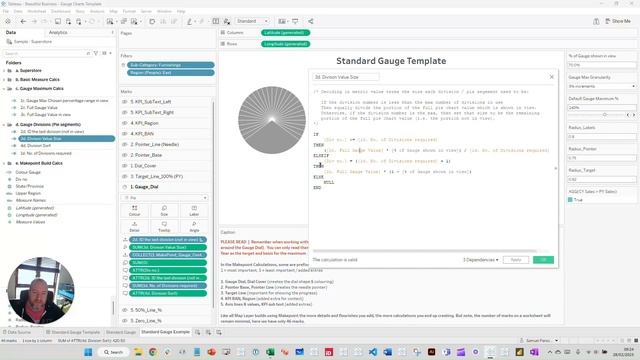Toggle visibility of 2.Pointer_Line (Needle) layer
This screenshot has height=360, width=640.
pyautogui.click(x=125, y=144)
